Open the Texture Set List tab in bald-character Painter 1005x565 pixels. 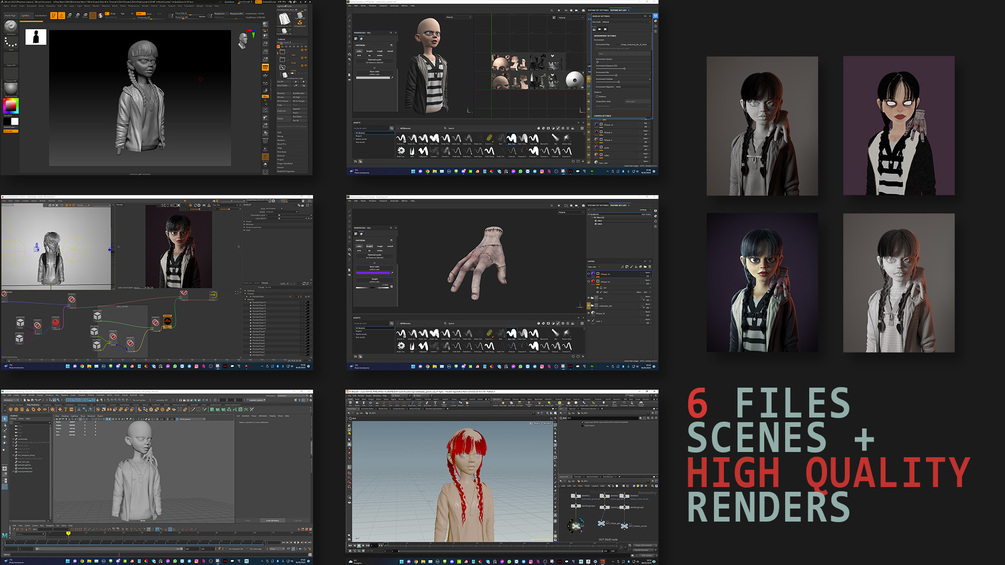(x=619, y=10)
